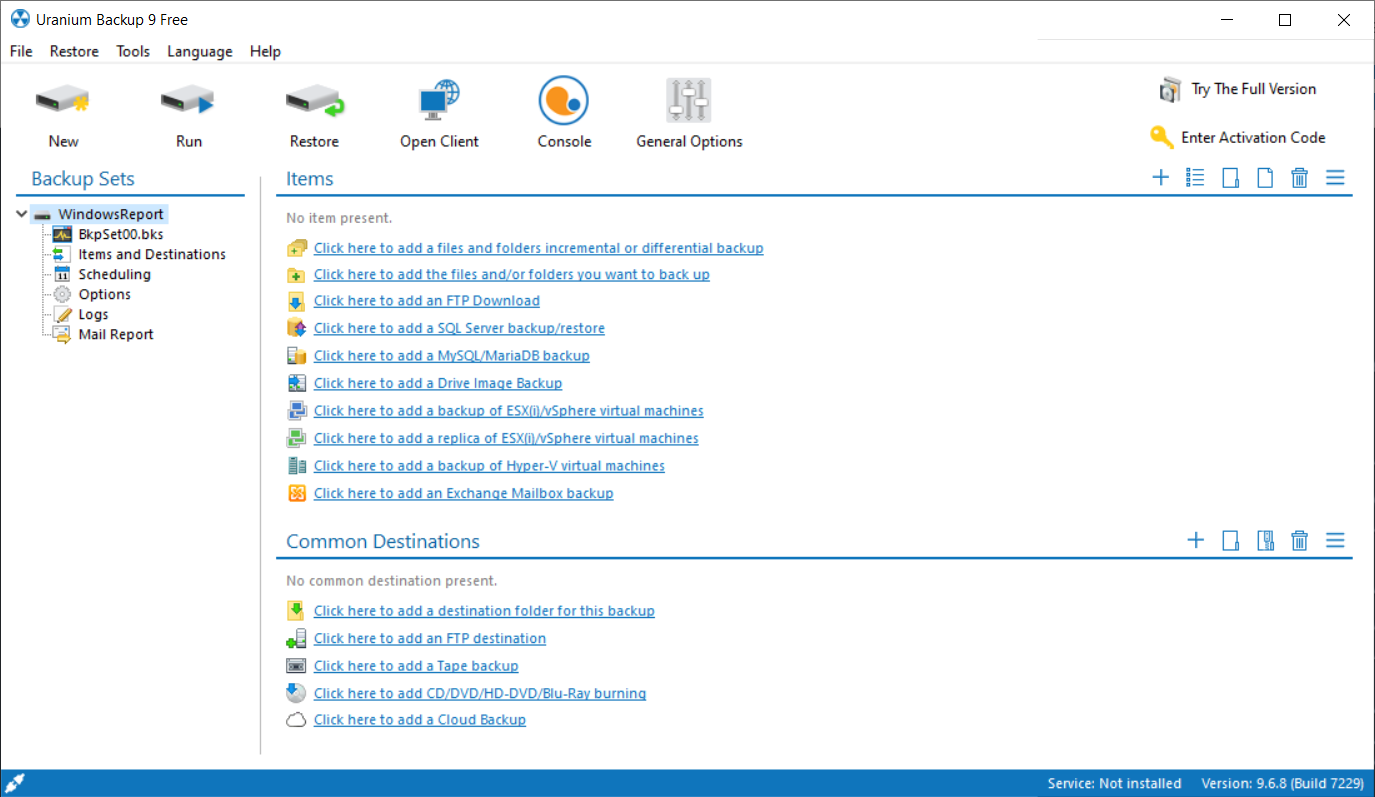This screenshot has height=797, width=1375.
Task: Run the backup with the Run icon
Action: (188, 101)
